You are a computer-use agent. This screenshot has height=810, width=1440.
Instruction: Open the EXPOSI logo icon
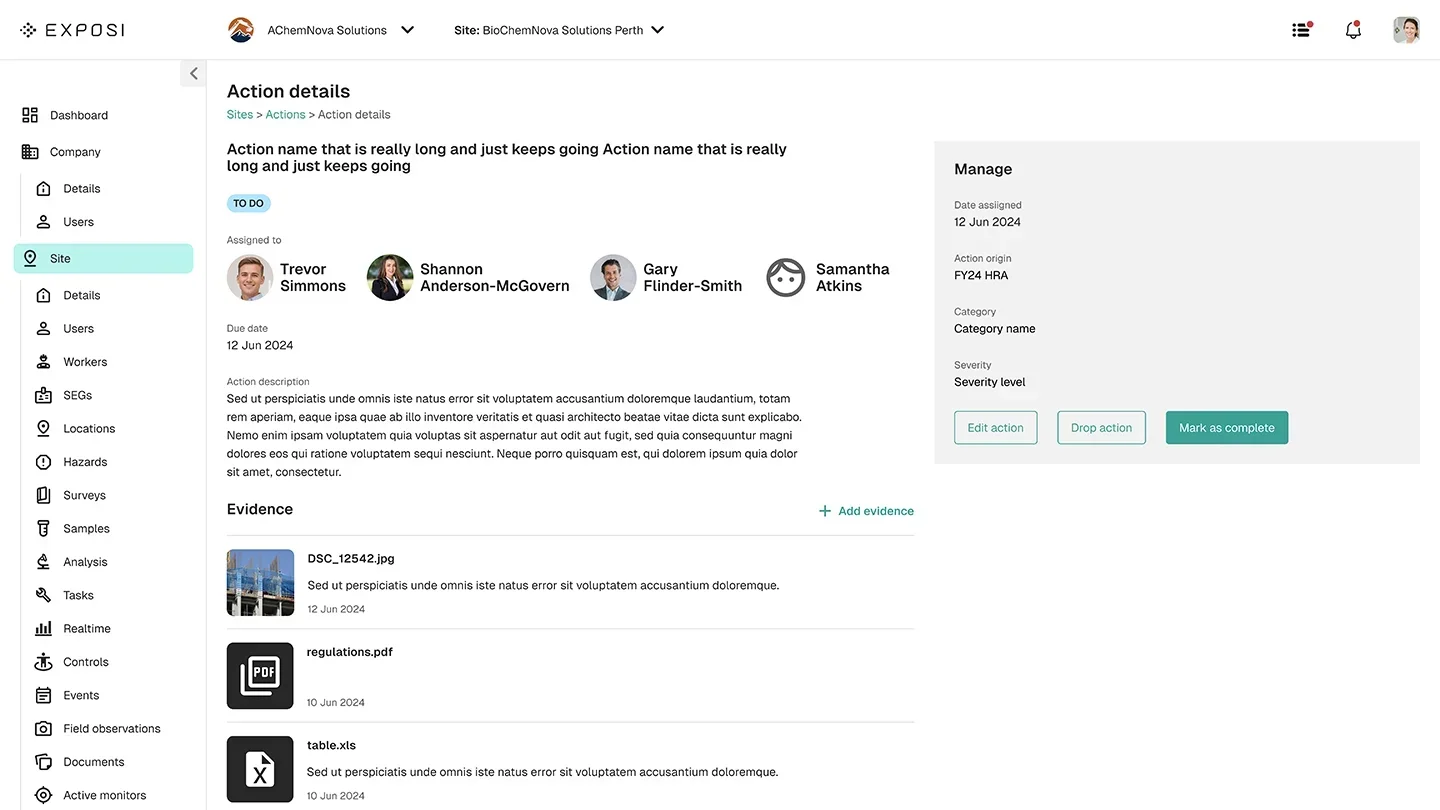click(x=26, y=30)
